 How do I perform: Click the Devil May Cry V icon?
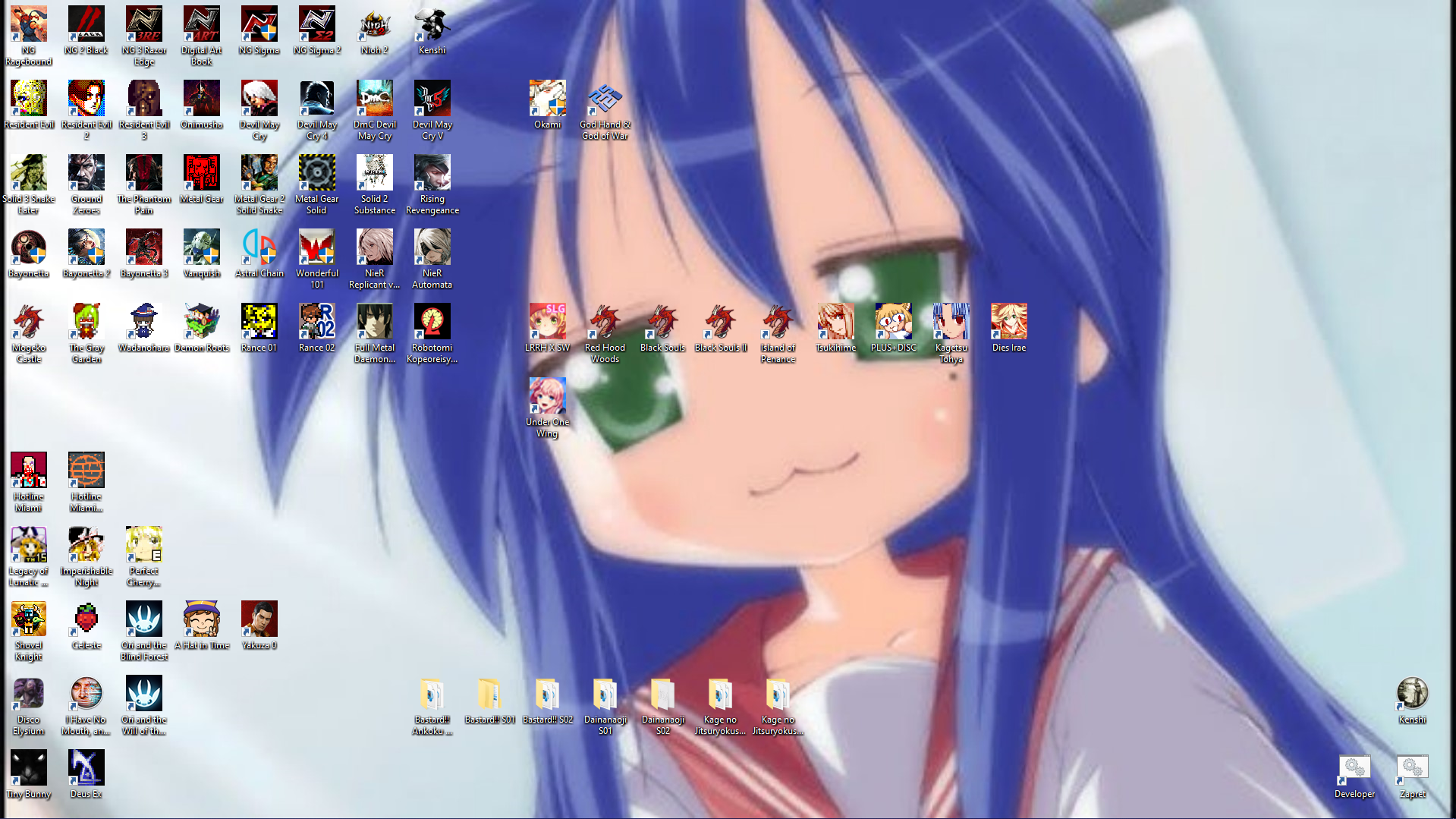[432, 99]
